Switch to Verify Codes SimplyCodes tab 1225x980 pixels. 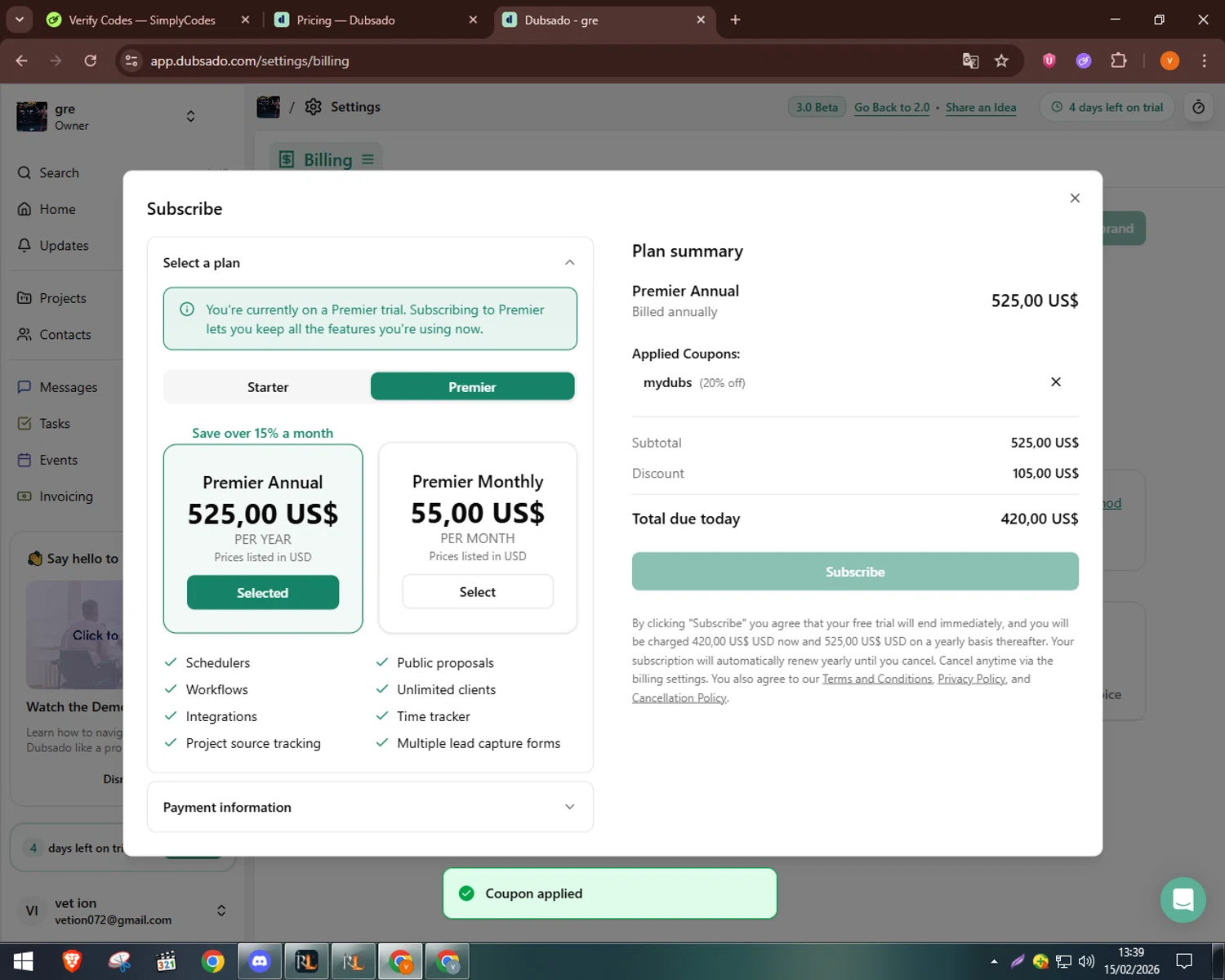pyautogui.click(x=142, y=20)
